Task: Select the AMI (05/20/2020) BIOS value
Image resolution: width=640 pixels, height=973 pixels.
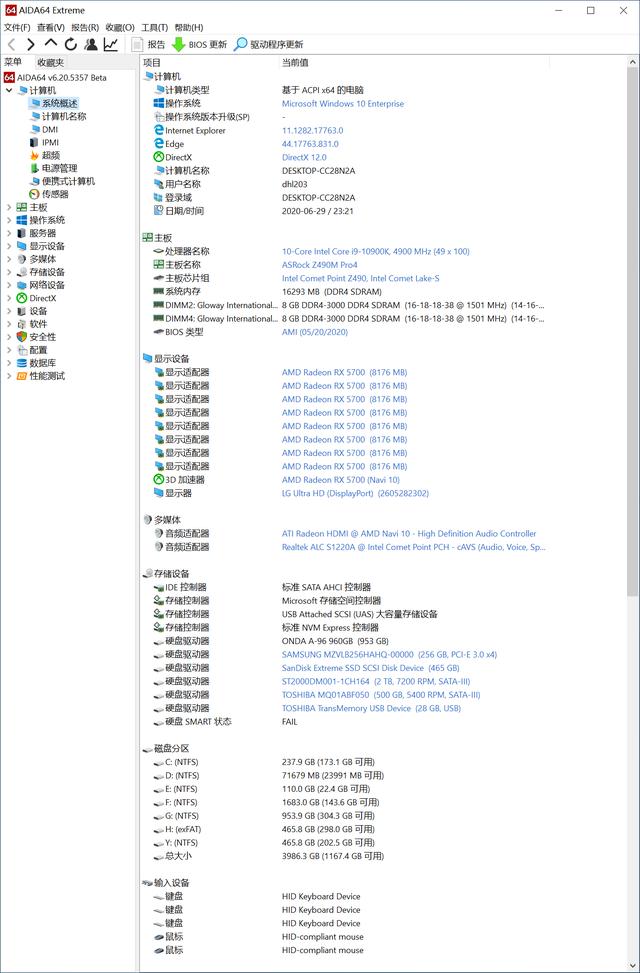Action: point(315,332)
